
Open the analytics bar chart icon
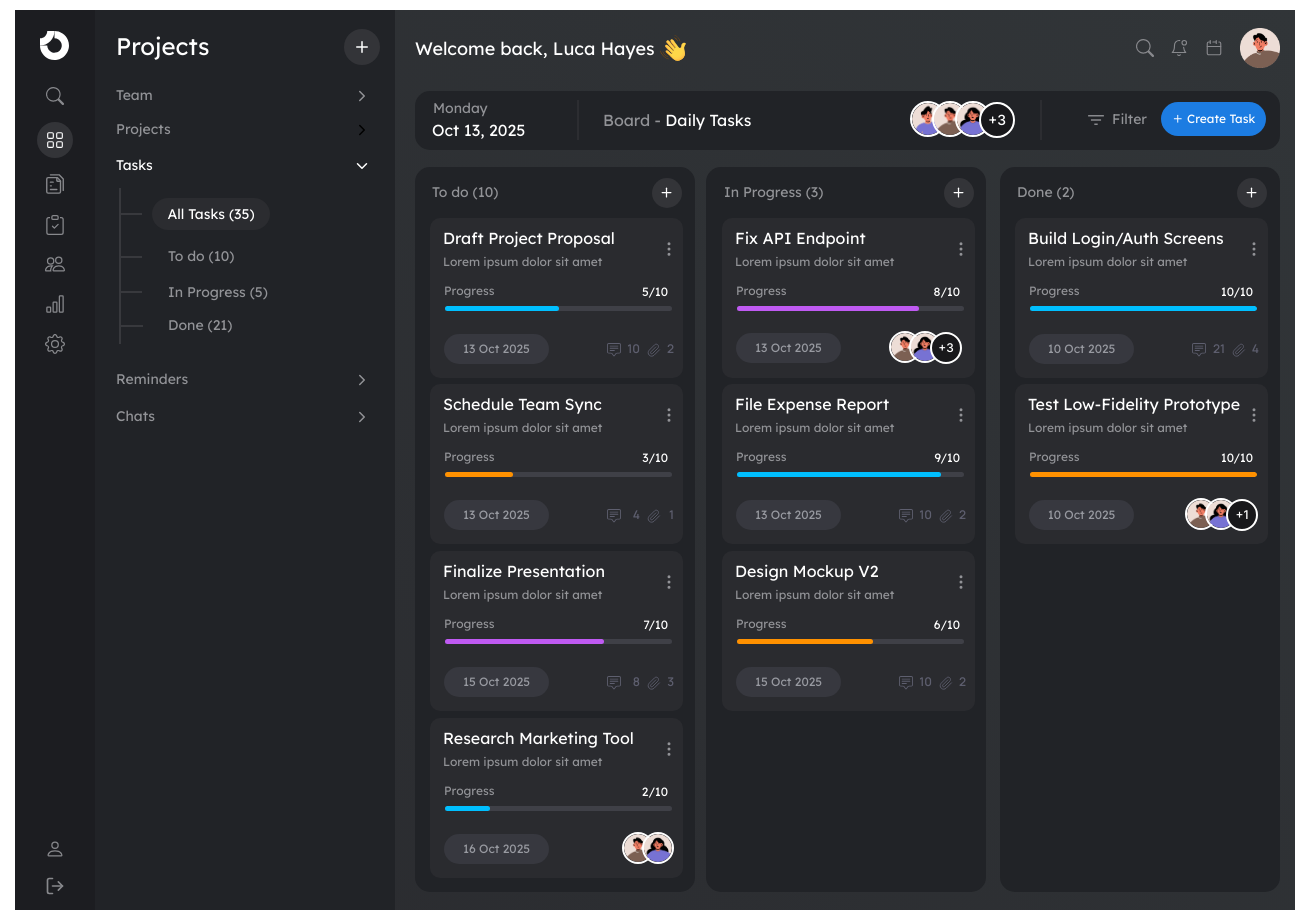click(55, 304)
